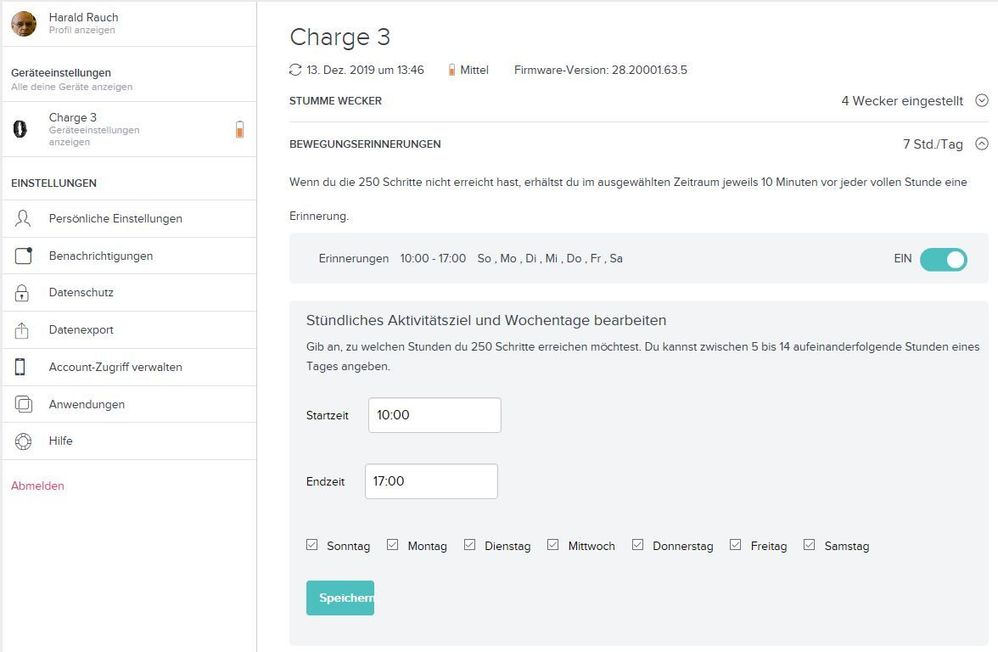This screenshot has height=652, width=998.
Task: Select Account-Zugriff verwalten
Action: coord(129,367)
